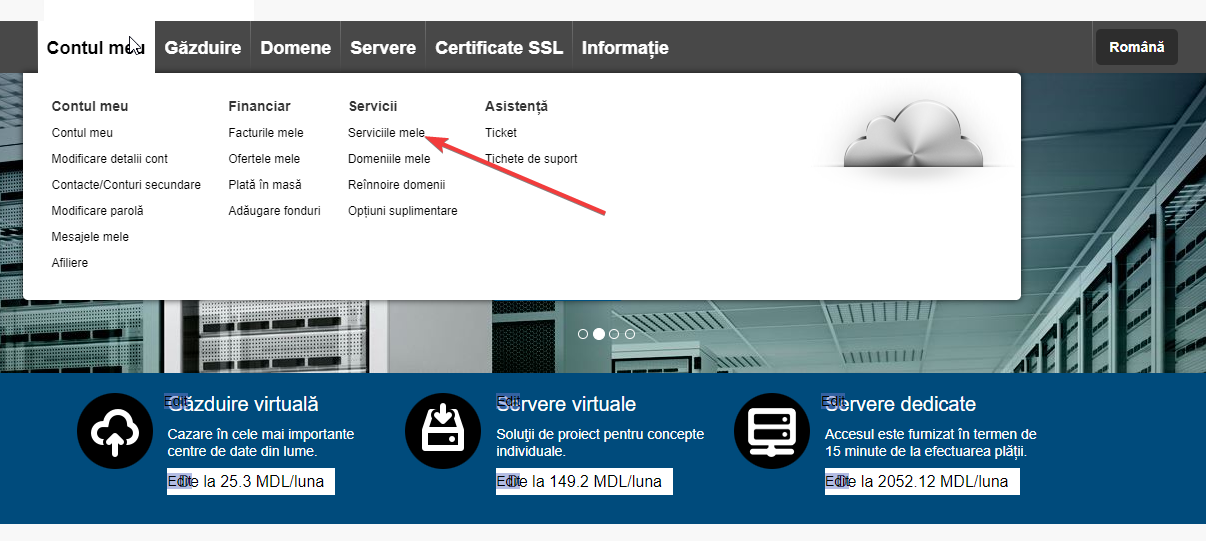Expand the Servere navigation menu

[383, 48]
